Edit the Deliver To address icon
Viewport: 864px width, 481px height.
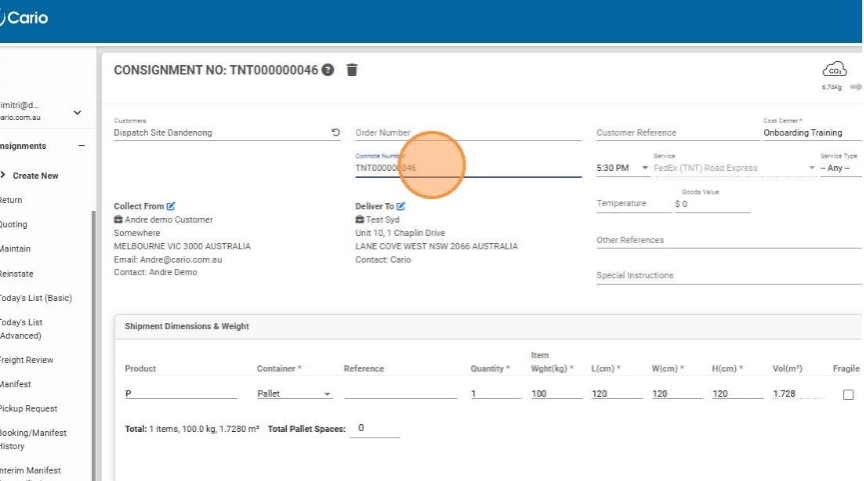click(x=401, y=206)
